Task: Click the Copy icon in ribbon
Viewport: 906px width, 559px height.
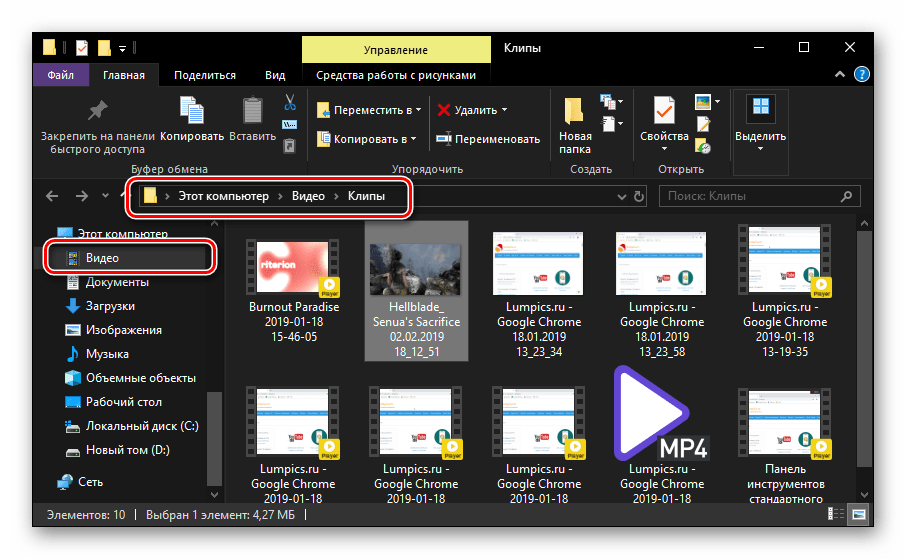Action: pos(191,111)
